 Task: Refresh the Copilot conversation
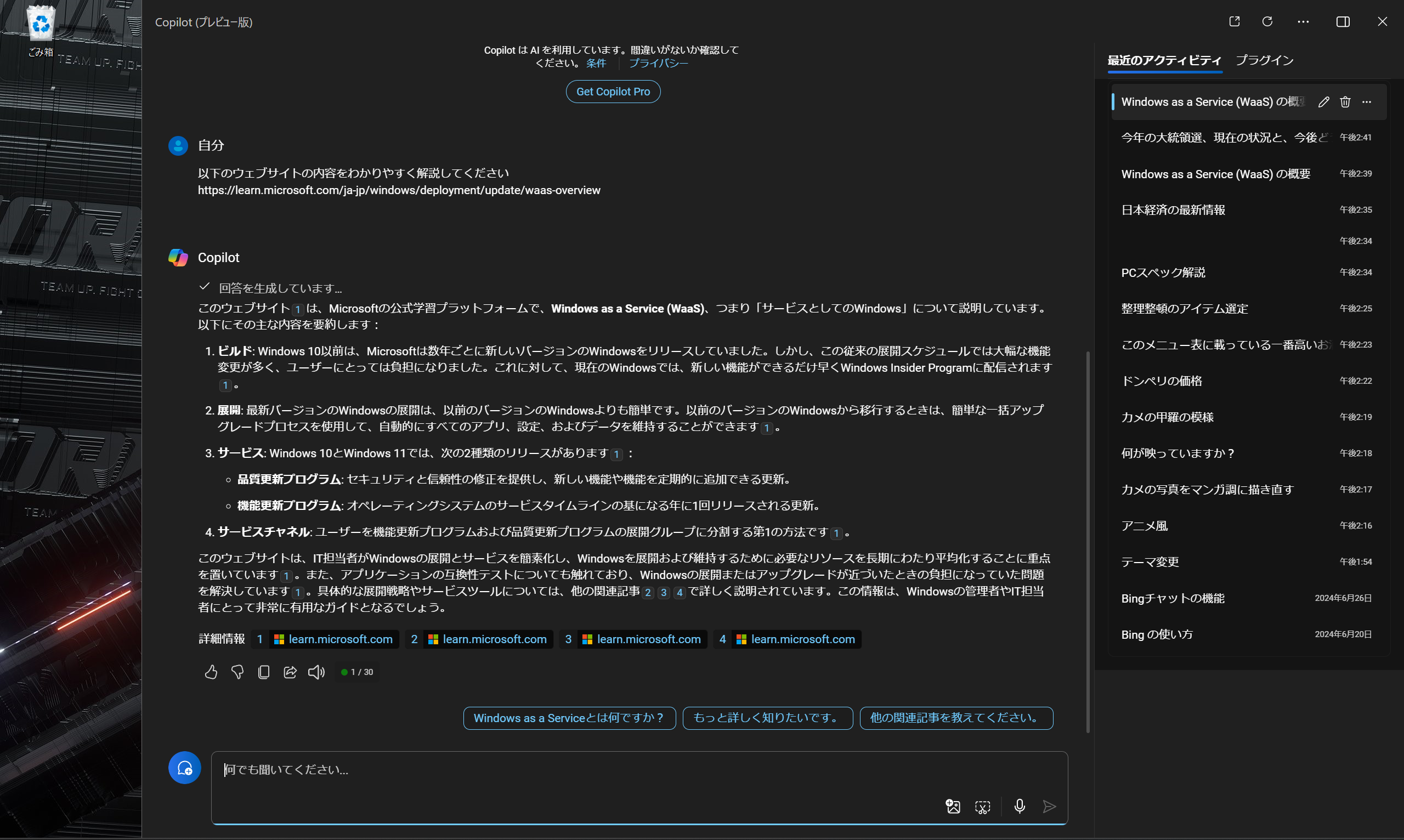[x=1267, y=21]
